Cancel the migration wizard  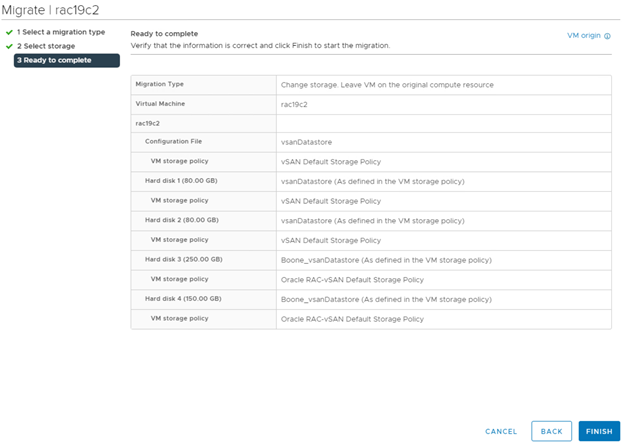[501, 431]
